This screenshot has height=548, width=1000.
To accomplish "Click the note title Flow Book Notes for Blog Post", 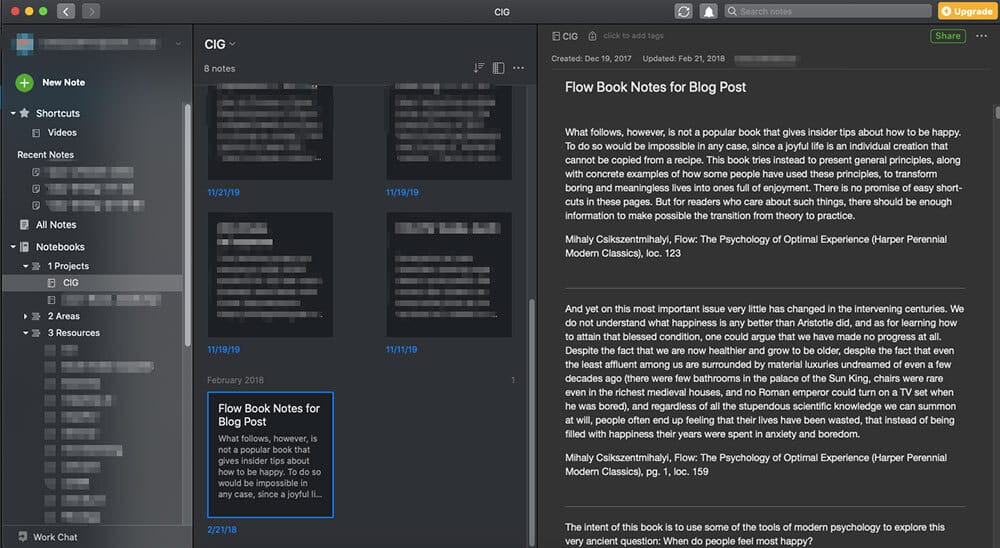I will click(655, 87).
